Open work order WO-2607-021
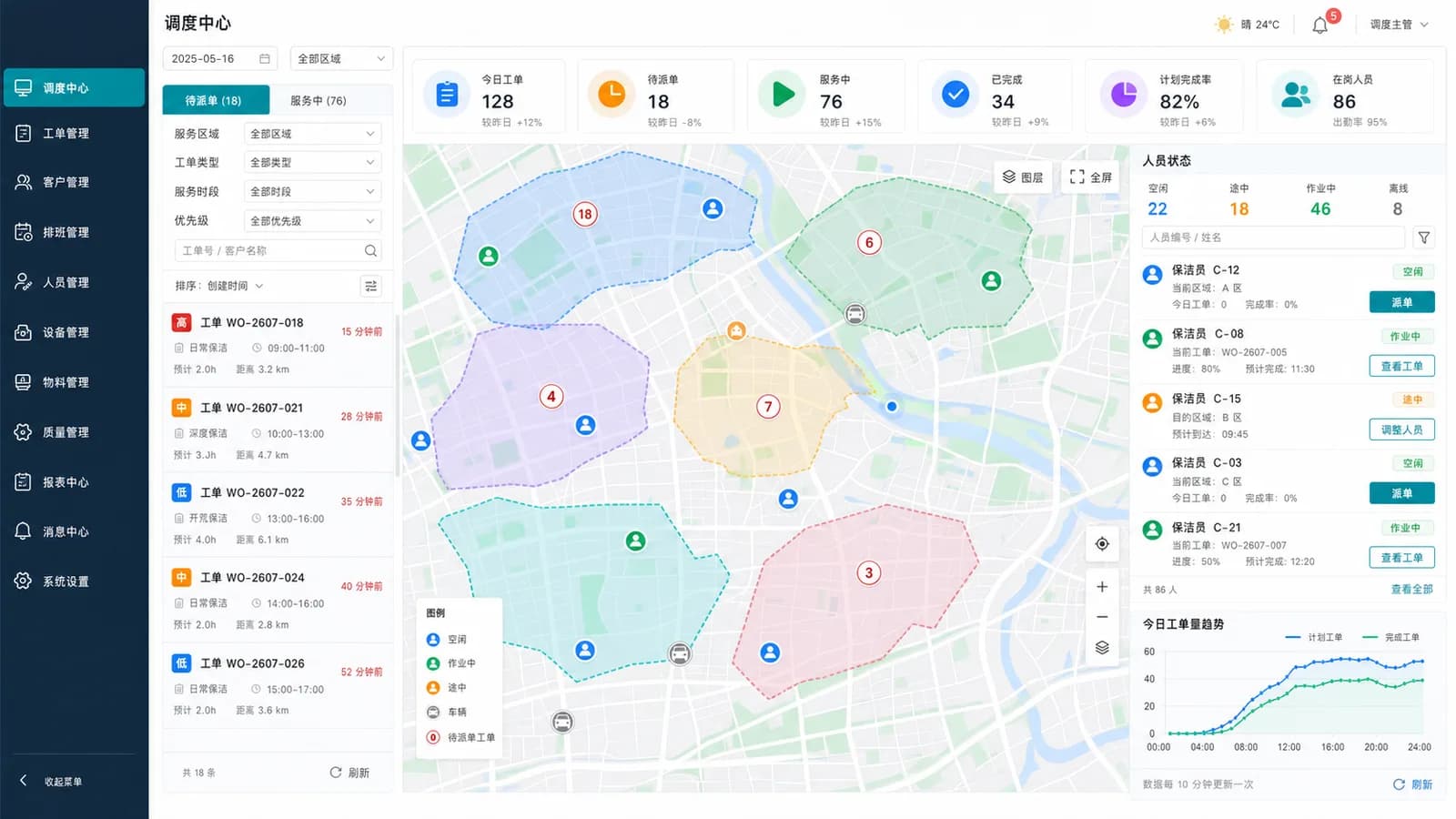The image size is (1456, 819). tap(278, 430)
